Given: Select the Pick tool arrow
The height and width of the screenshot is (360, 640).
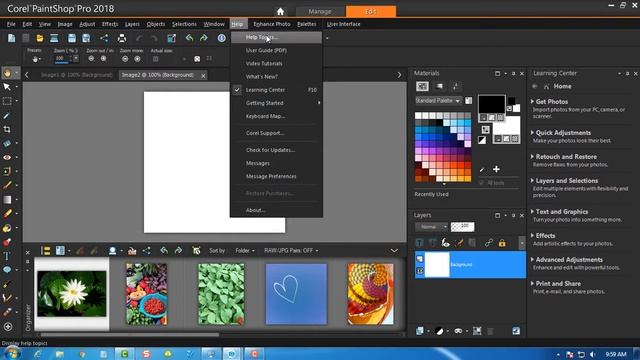Looking at the screenshot, I should (7, 87).
